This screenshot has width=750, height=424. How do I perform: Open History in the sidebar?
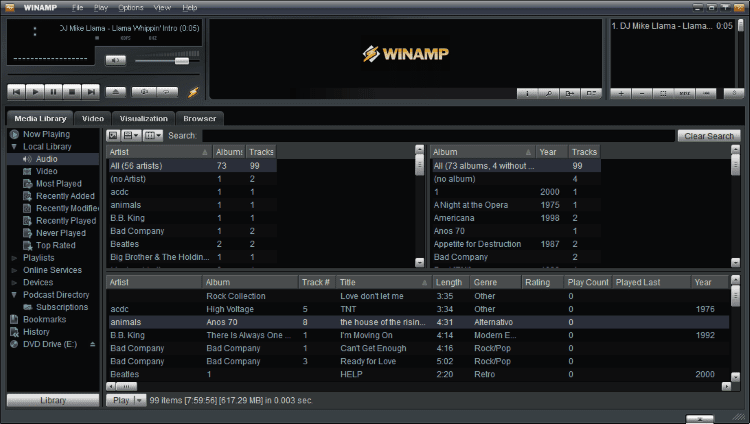(x=36, y=332)
